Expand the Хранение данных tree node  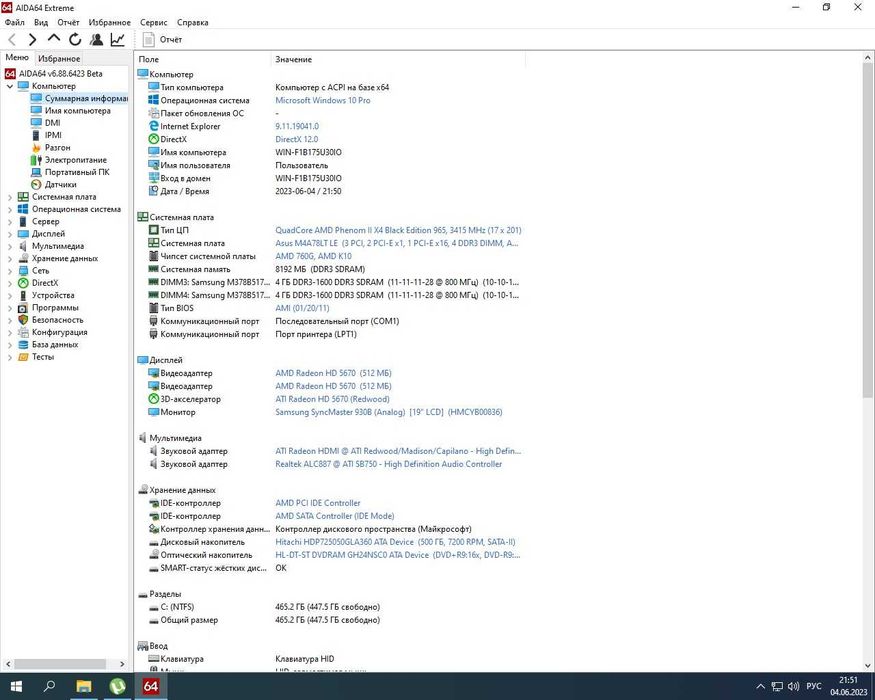pyautogui.click(x=9, y=258)
